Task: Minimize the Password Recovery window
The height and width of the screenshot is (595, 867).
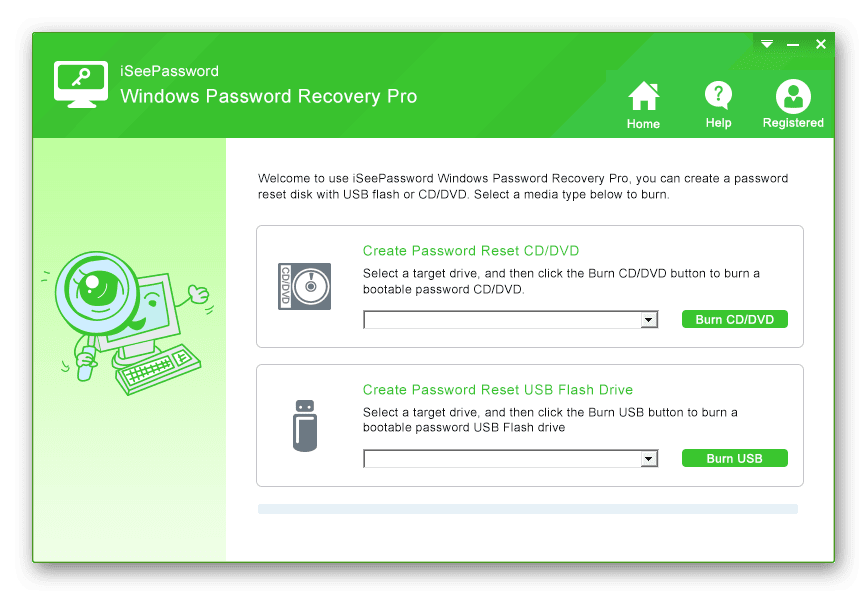Action: click(x=793, y=44)
